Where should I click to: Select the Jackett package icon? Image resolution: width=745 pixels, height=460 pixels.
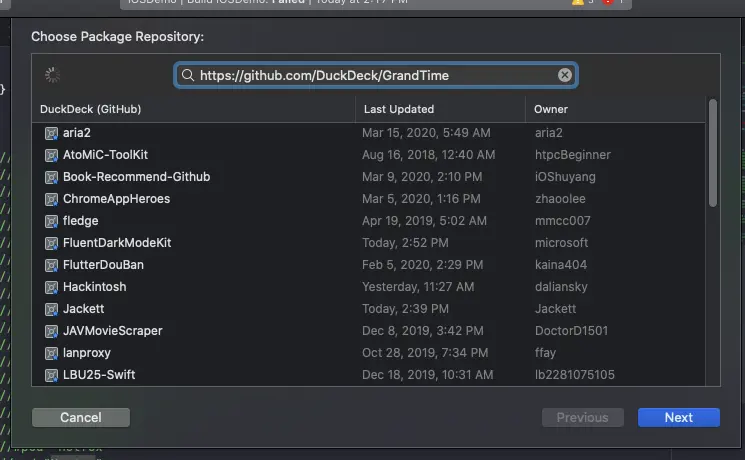pos(51,309)
